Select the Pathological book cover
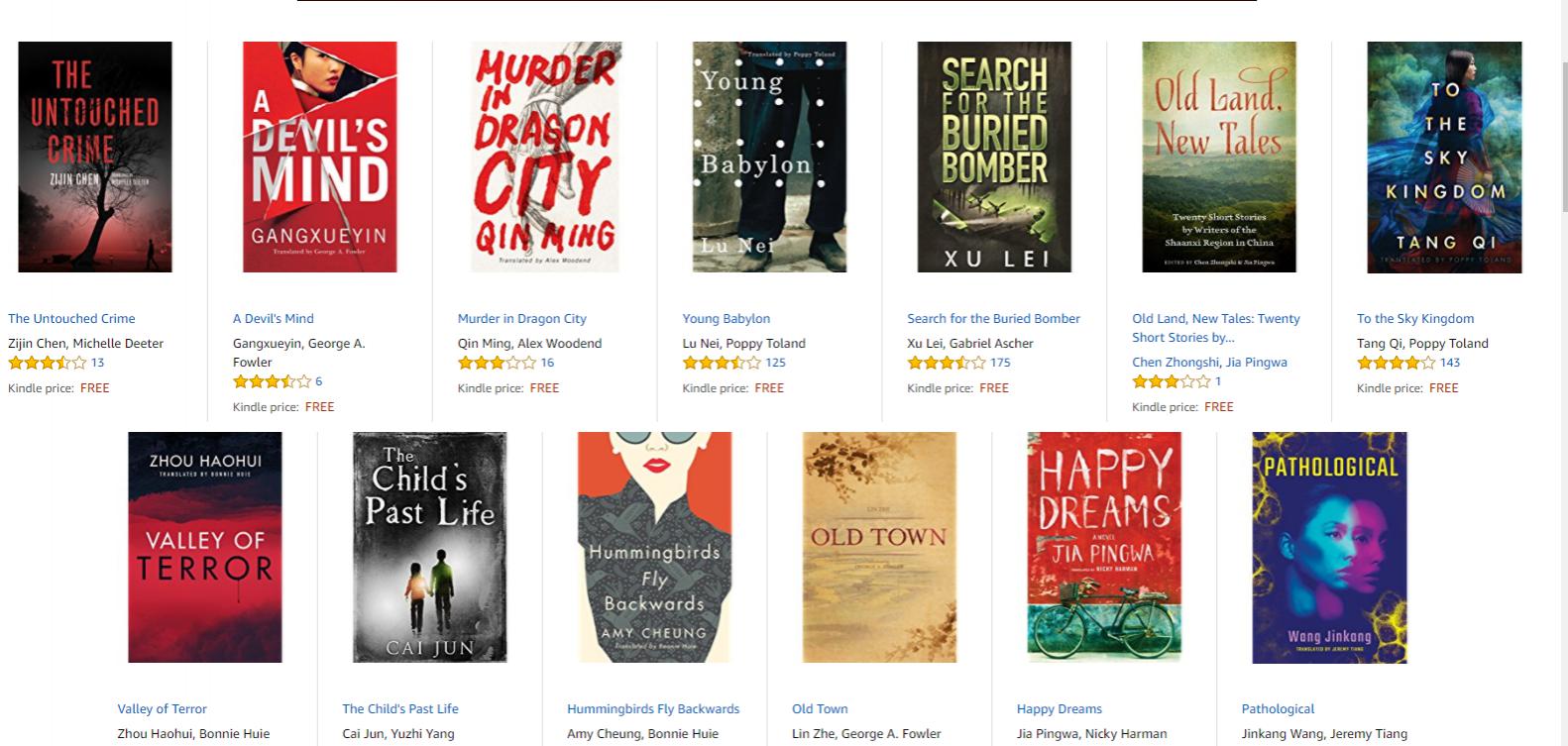This screenshot has height=746, width=1568. pyautogui.click(x=1329, y=547)
